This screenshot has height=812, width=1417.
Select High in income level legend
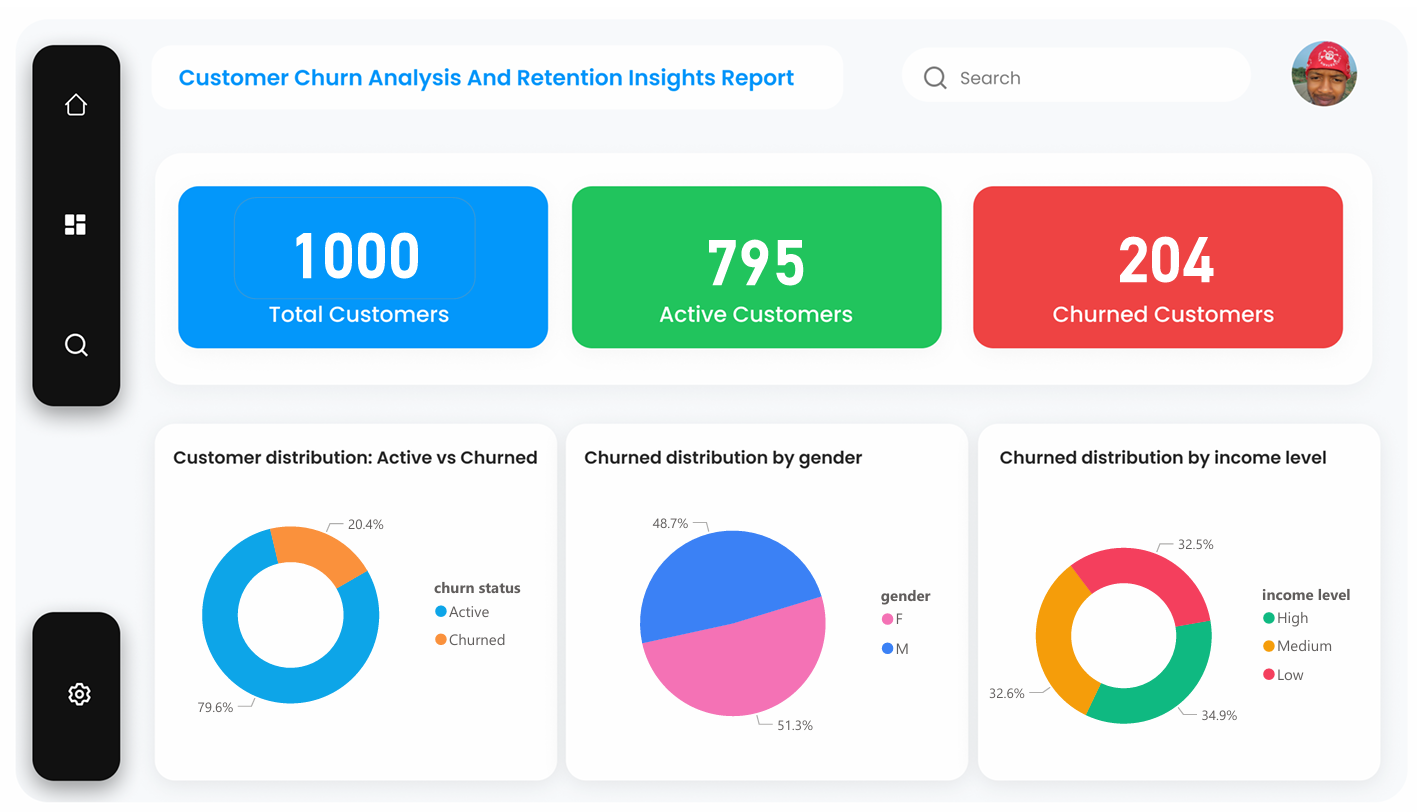(1286, 618)
